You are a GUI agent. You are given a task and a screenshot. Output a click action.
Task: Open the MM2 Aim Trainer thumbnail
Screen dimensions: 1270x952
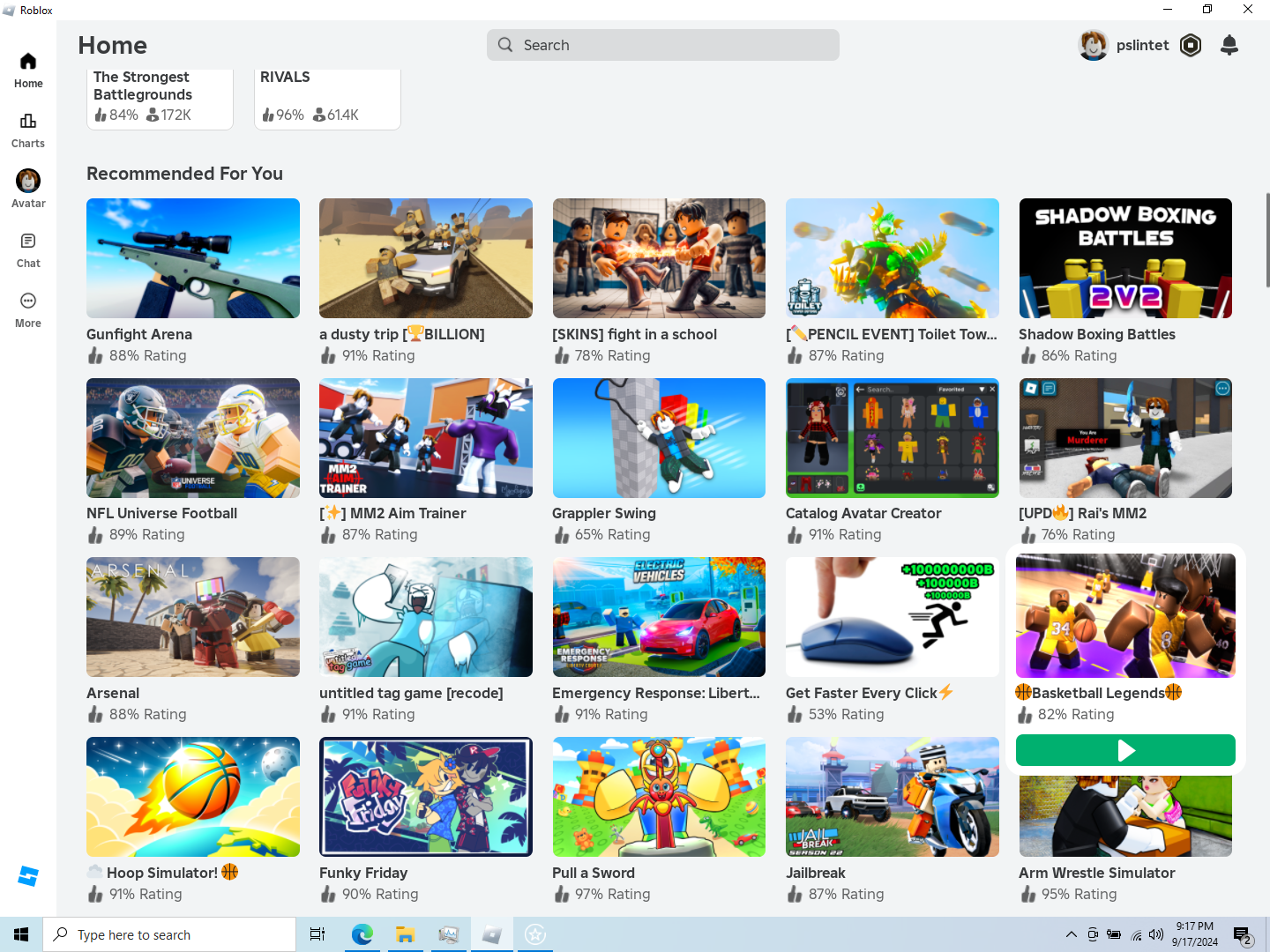click(x=426, y=438)
